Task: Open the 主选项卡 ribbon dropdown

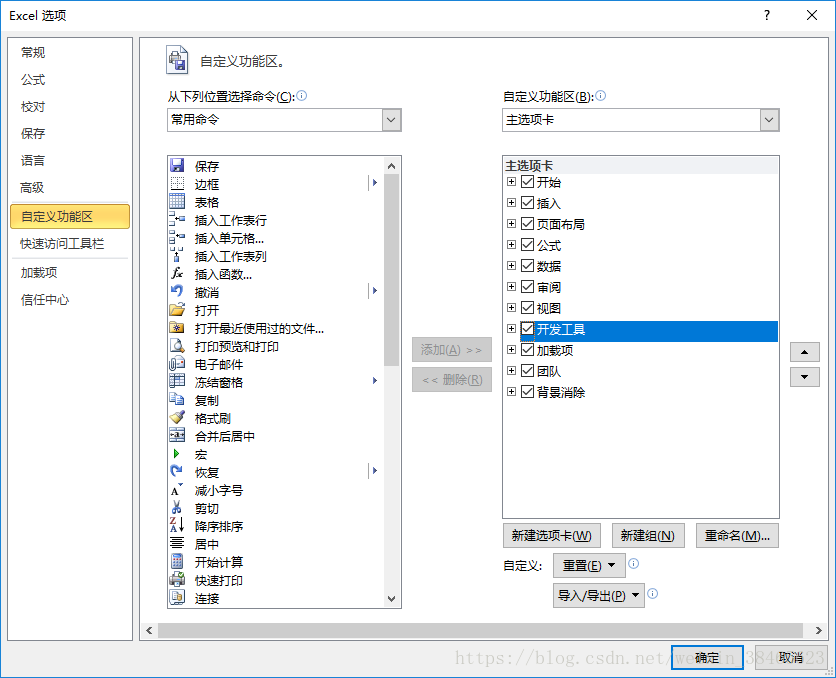Action: click(769, 120)
